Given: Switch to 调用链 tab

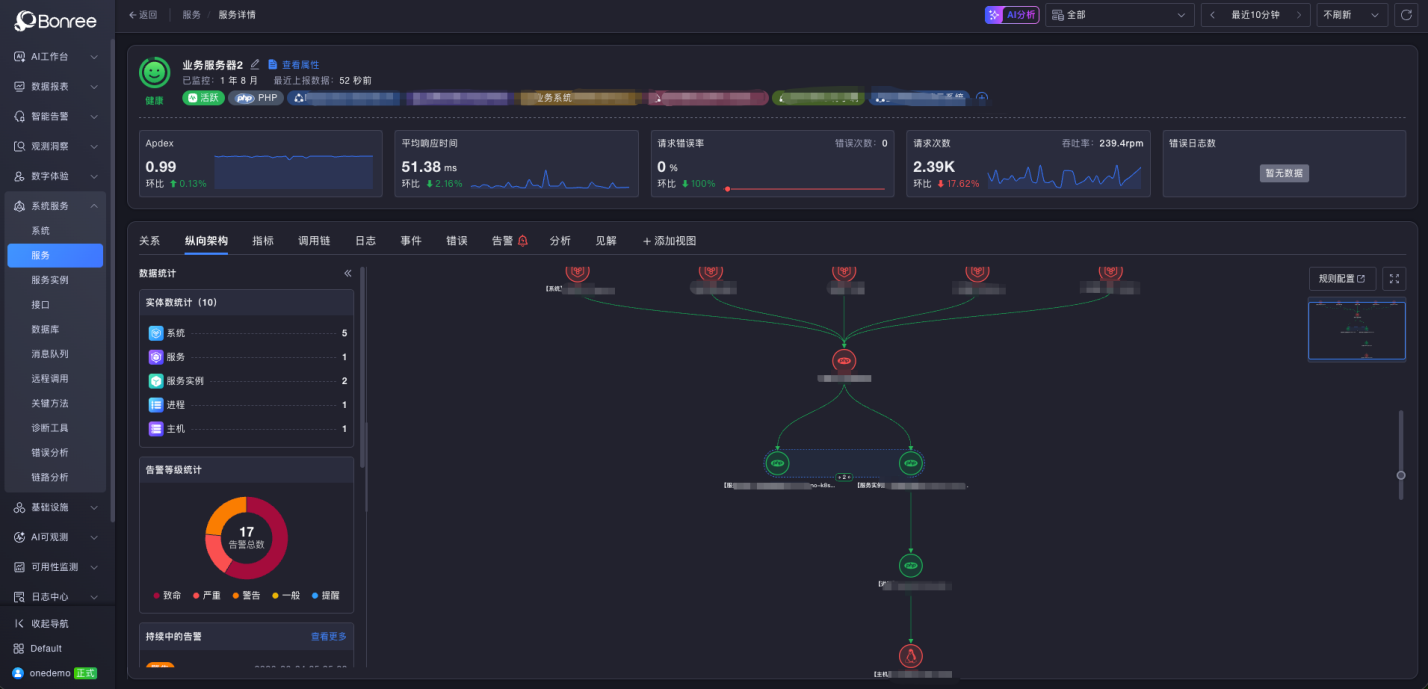Looking at the screenshot, I should [314, 241].
